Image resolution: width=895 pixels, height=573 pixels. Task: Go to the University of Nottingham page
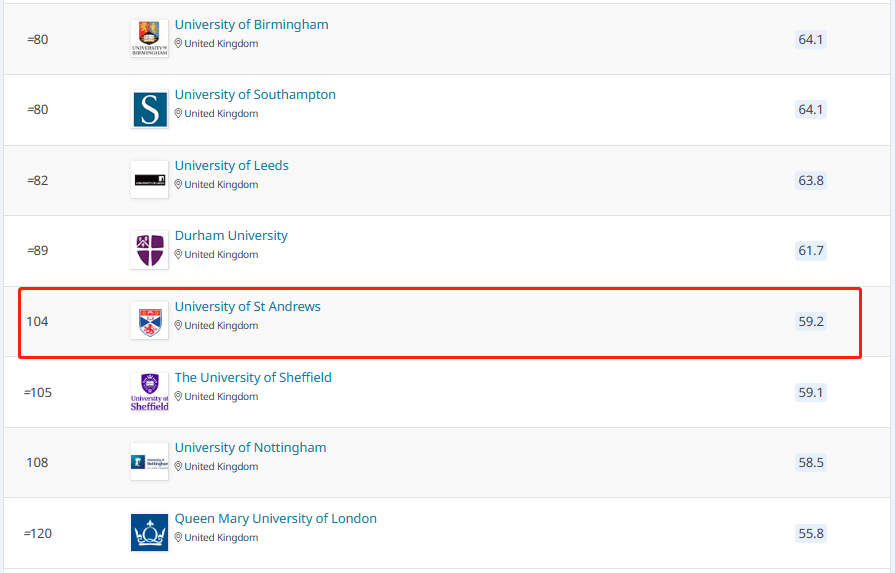tap(250, 448)
